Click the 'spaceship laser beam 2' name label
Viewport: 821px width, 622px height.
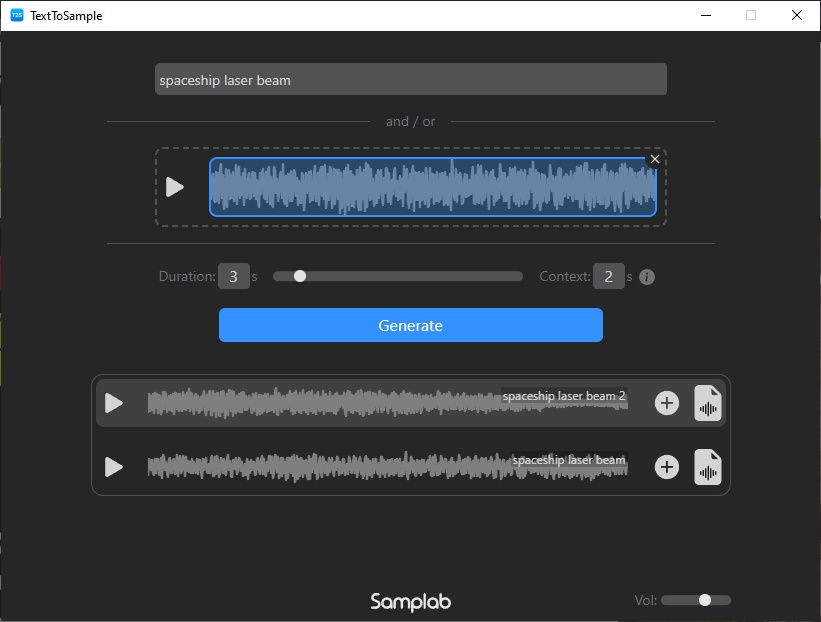pos(564,396)
